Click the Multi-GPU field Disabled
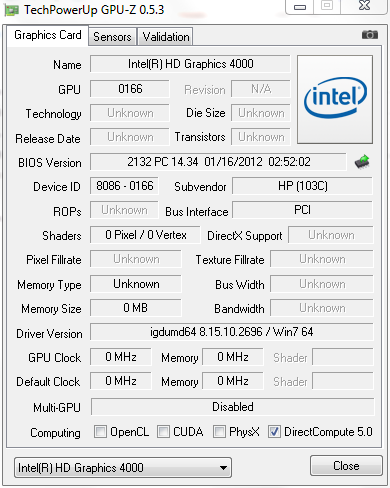The width and height of the screenshot is (390, 488). coord(233,407)
